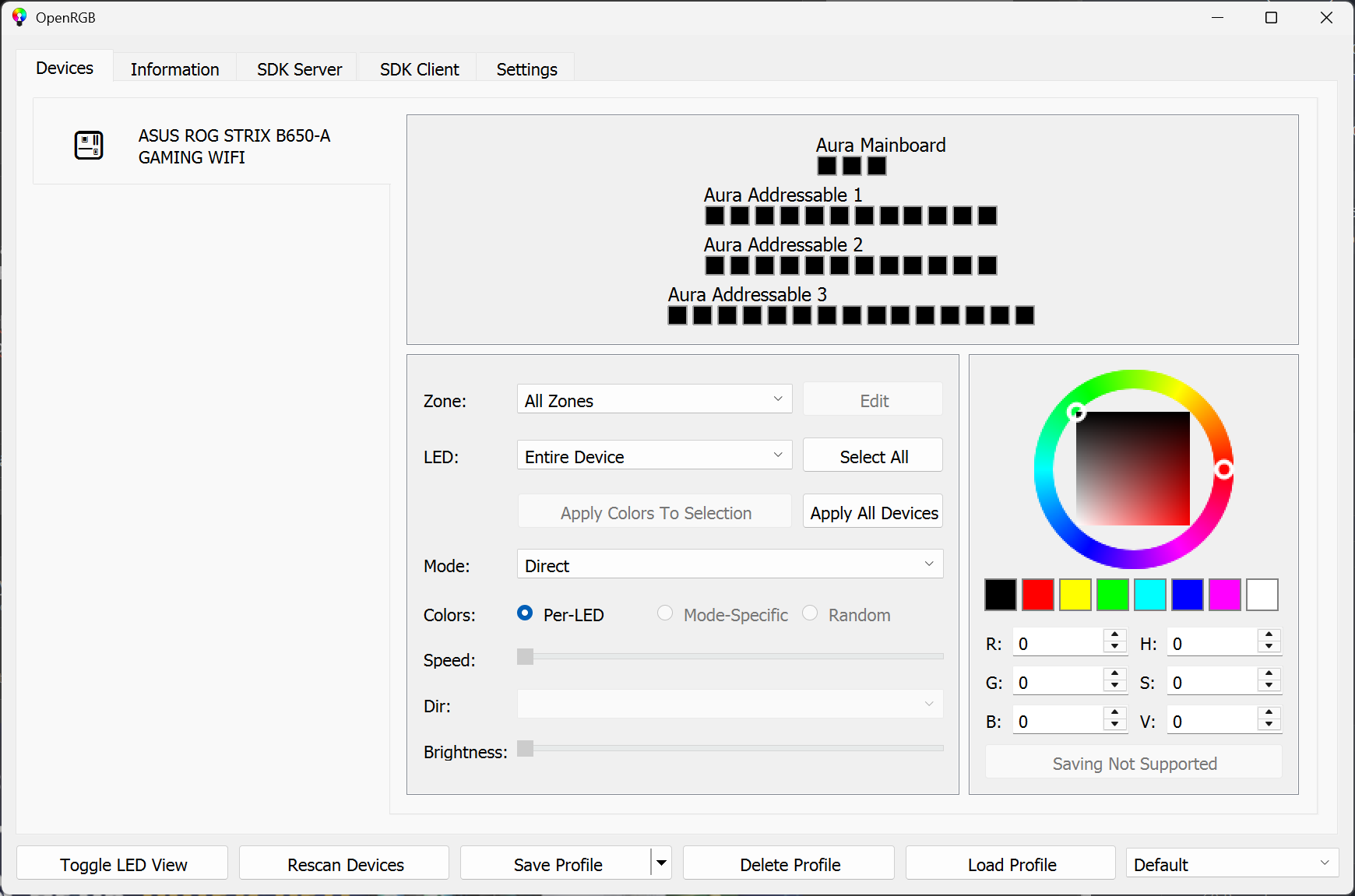Pick the blue color swatch
The width and height of the screenshot is (1355, 896).
[1188, 595]
